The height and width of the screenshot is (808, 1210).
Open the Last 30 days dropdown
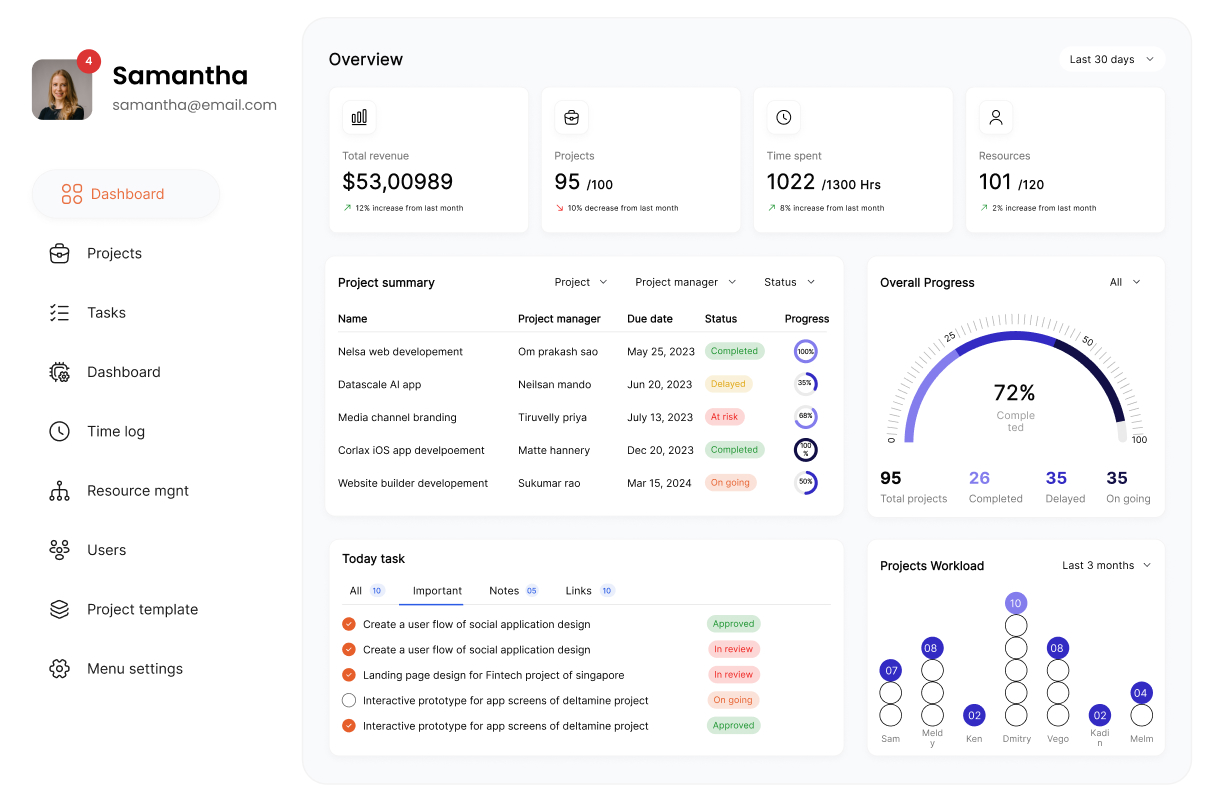pos(1111,59)
